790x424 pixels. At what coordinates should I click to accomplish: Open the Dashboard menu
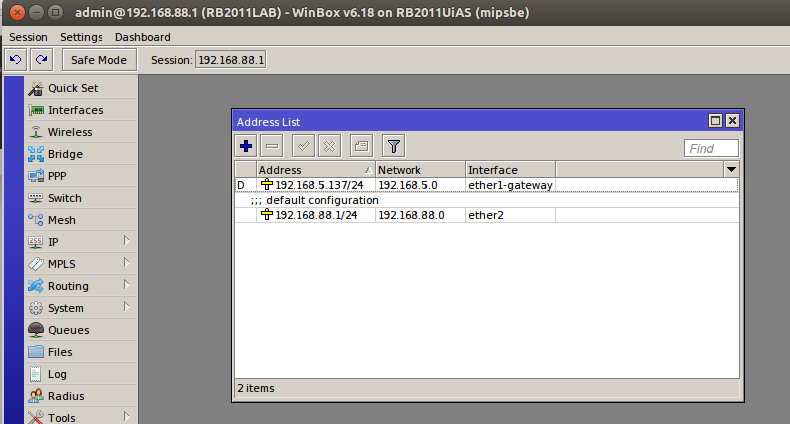pyautogui.click(x=143, y=37)
